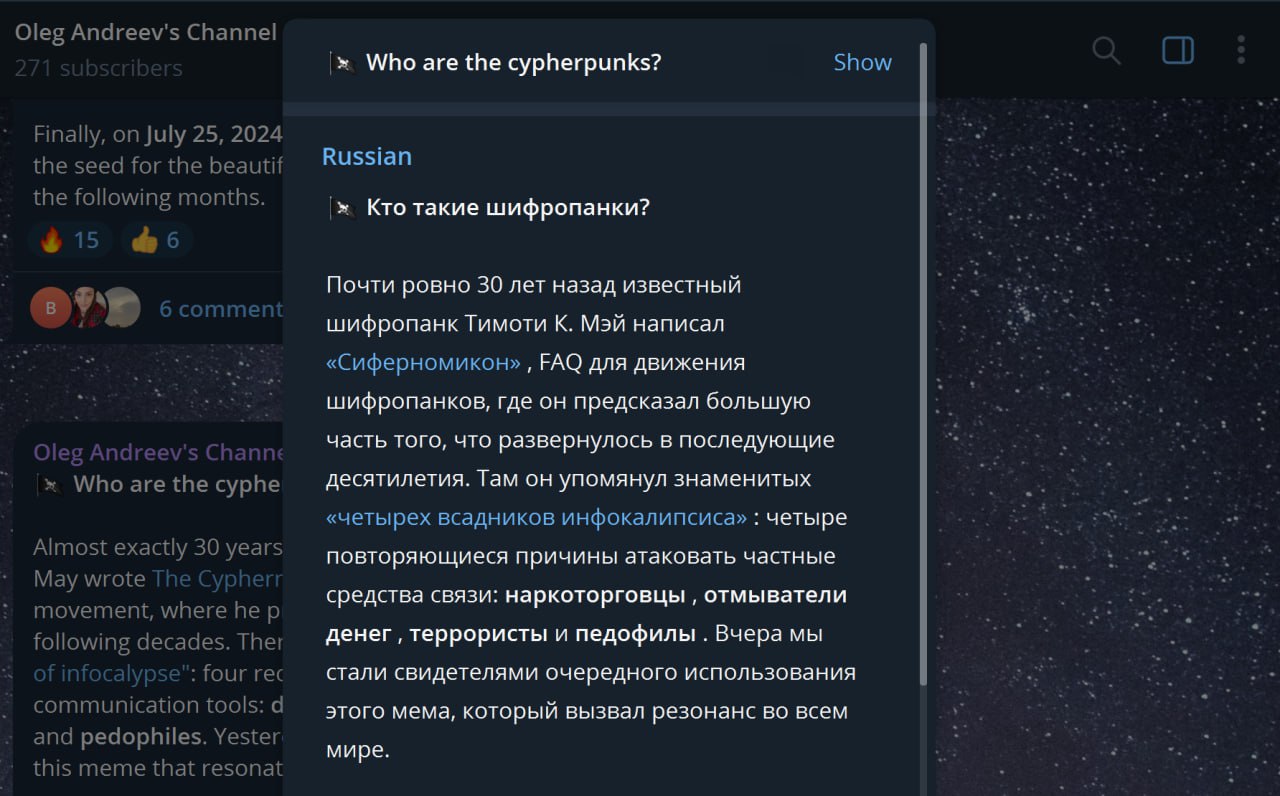The width and height of the screenshot is (1280, 796).
Task: Click commenter avatar with letter B
Action: 50,308
